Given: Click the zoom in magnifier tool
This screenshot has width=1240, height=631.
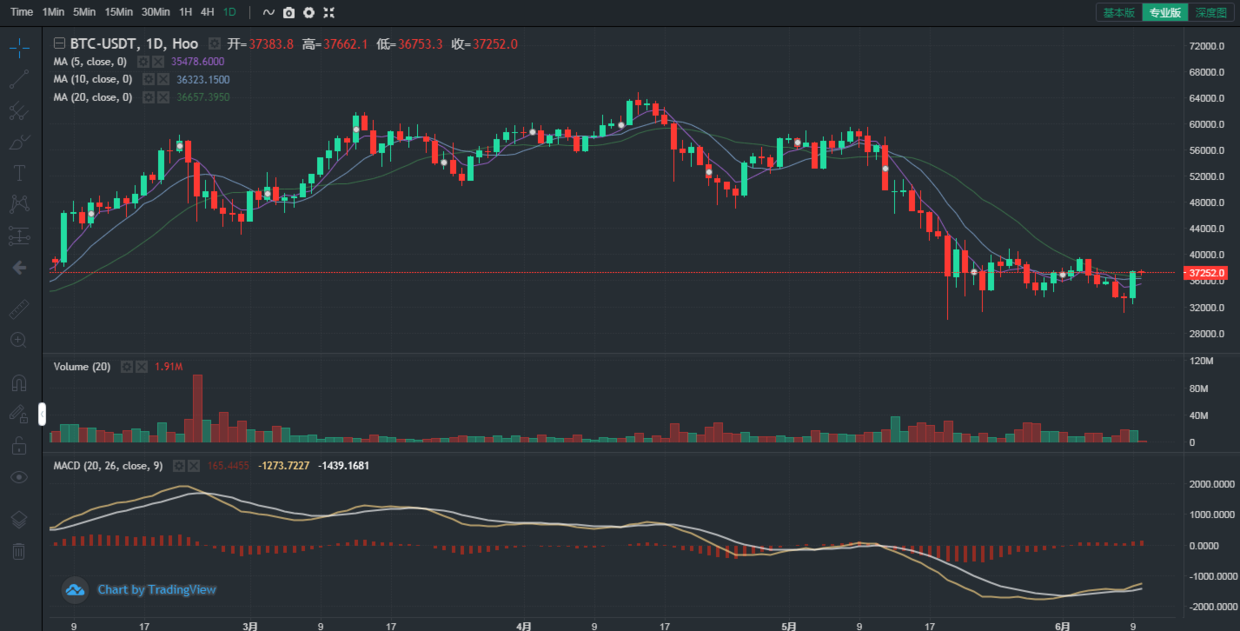Looking at the screenshot, I should coord(19,340).
